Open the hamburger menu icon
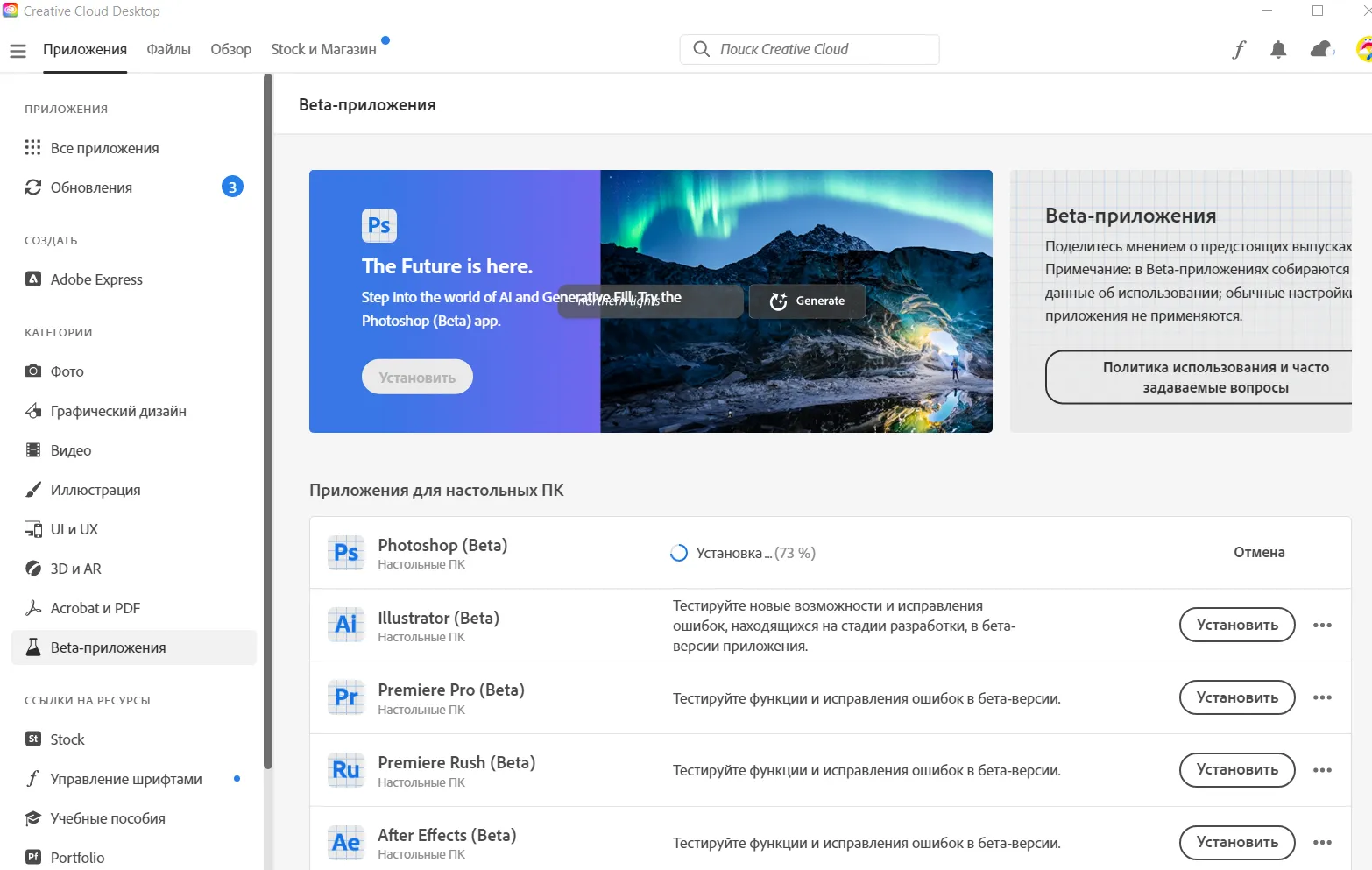The width and height of the screenshot is (1372, 870). [18, 51]
